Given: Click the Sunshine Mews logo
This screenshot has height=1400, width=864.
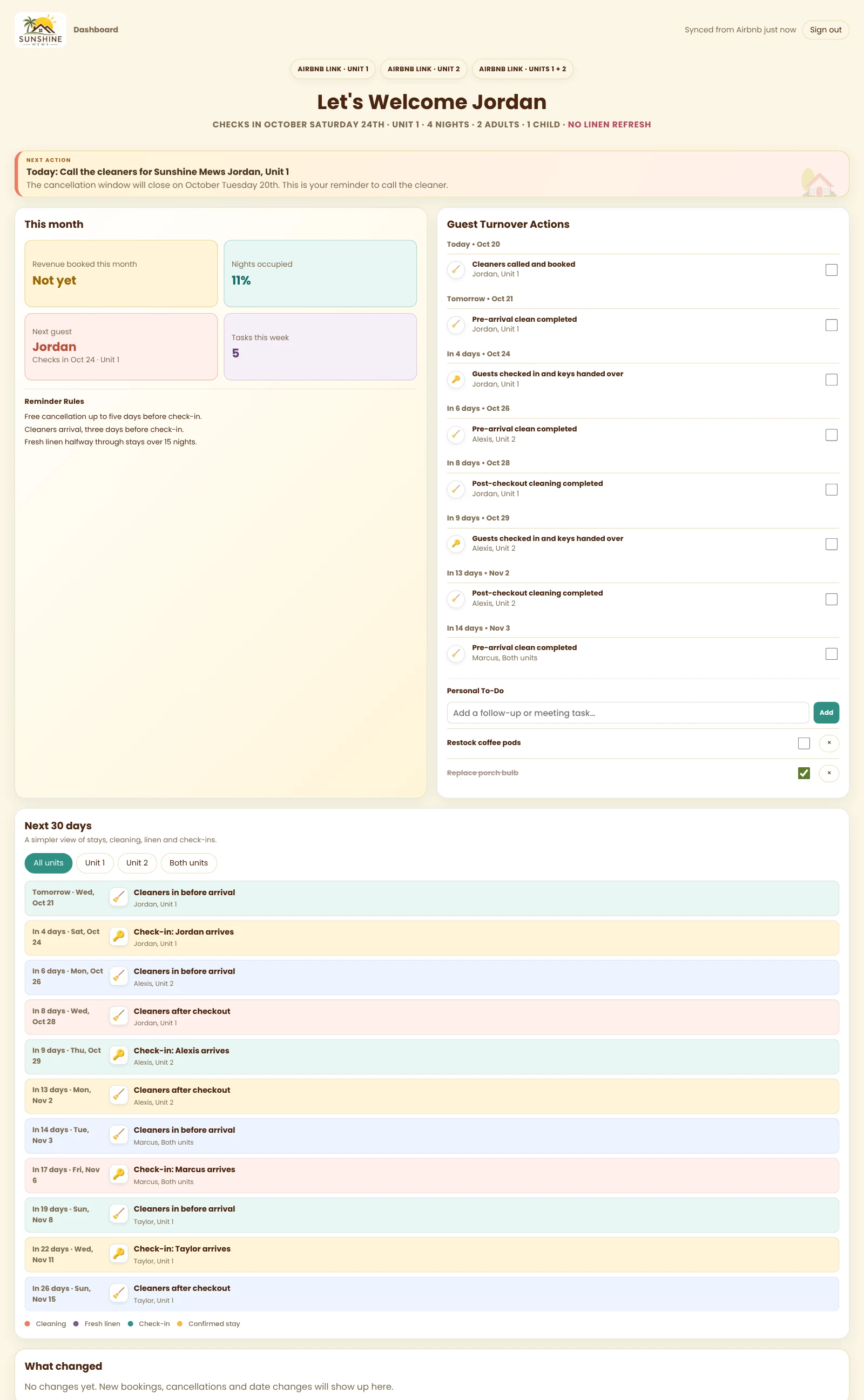Looking at the screenshot, I should 40,30.
